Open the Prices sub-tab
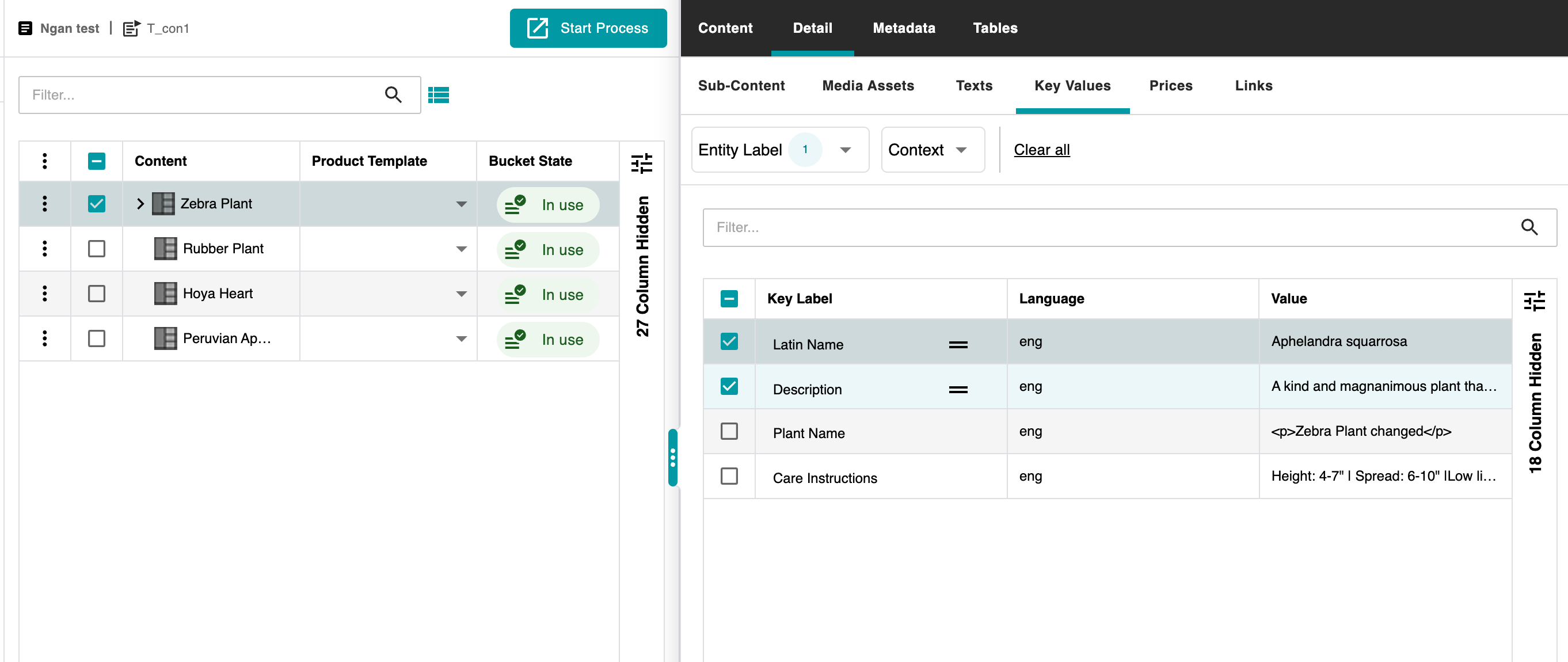Screen dimensions: 1568x662 pyautogui.click(x=1170, y=86)
